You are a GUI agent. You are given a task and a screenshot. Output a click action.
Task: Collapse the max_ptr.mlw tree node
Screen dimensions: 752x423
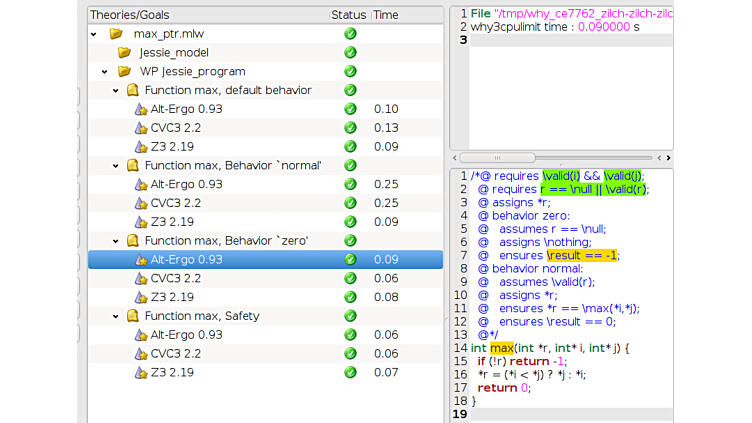(x=94, y=34)
